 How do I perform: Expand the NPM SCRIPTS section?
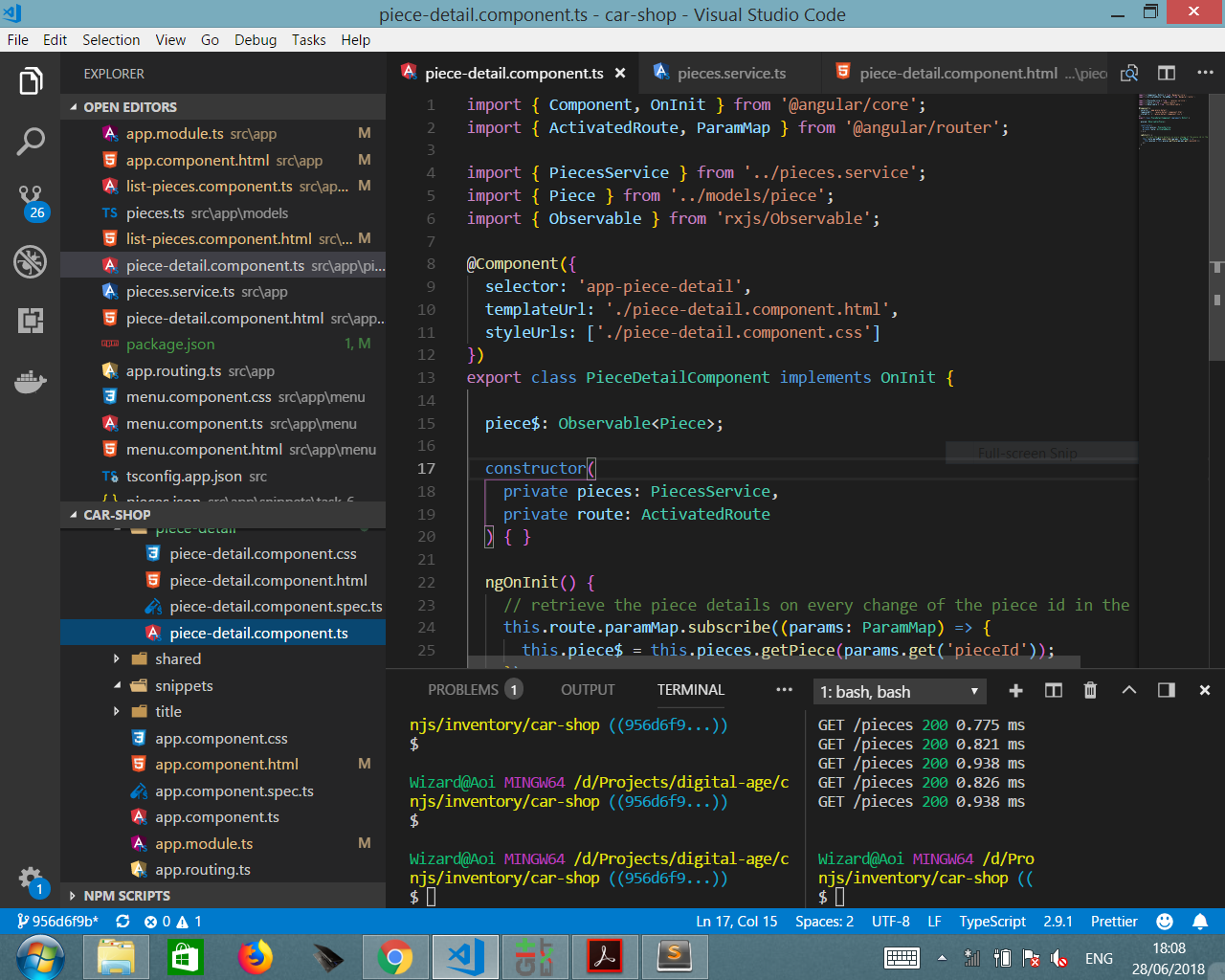126,896
